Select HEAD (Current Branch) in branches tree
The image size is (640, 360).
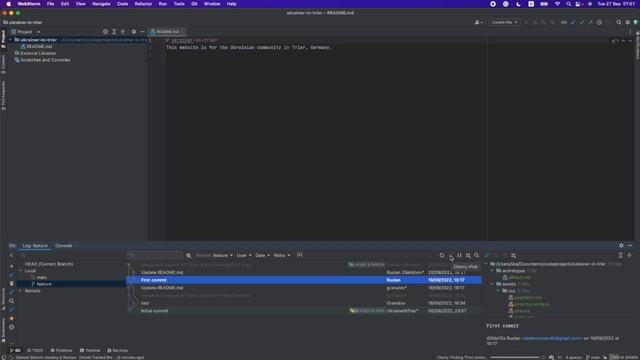(x=49, y=264)
